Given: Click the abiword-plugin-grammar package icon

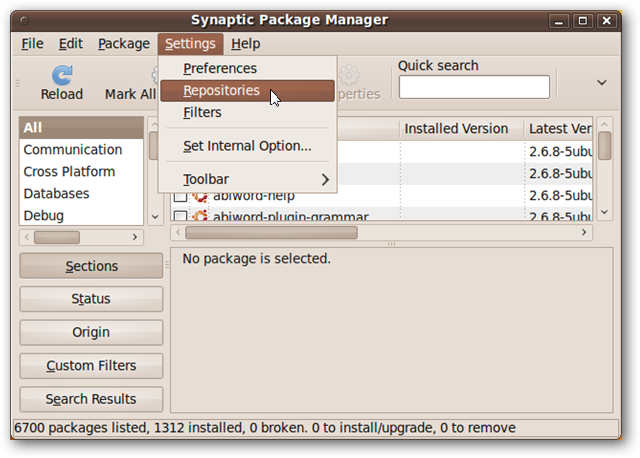Looking at the screenshot, I should 200,217.
